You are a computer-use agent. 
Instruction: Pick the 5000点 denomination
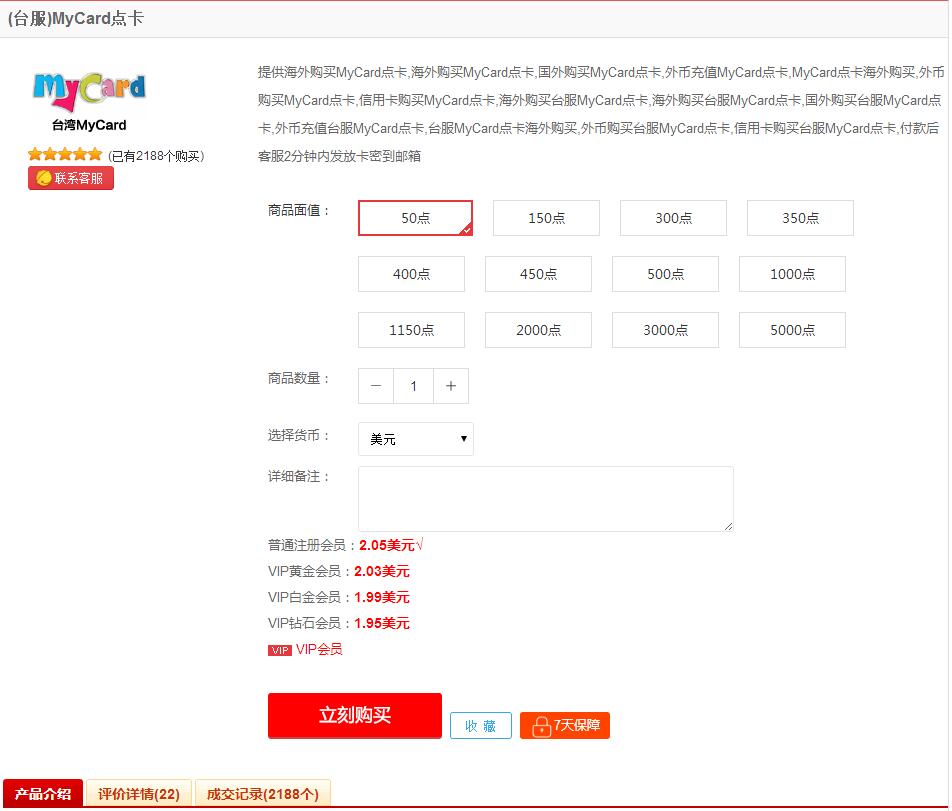click(792, 330)
